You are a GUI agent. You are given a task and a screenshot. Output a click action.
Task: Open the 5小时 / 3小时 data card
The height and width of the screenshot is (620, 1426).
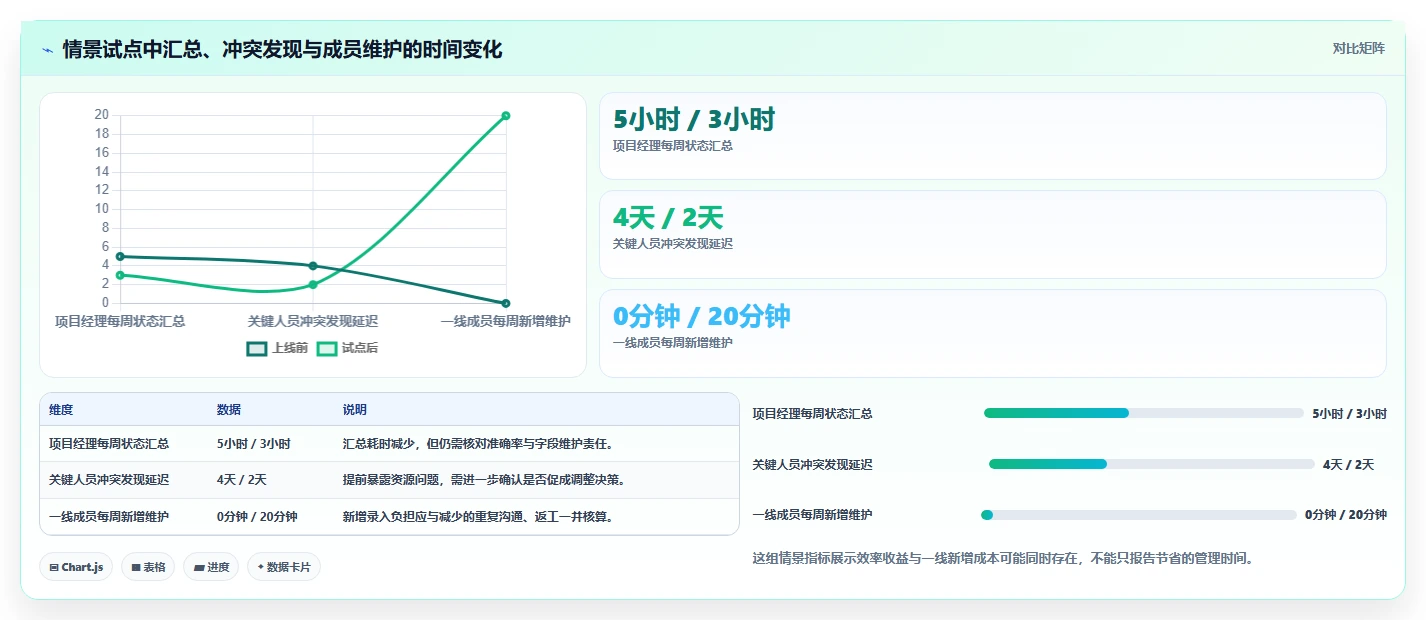(992, 136)
